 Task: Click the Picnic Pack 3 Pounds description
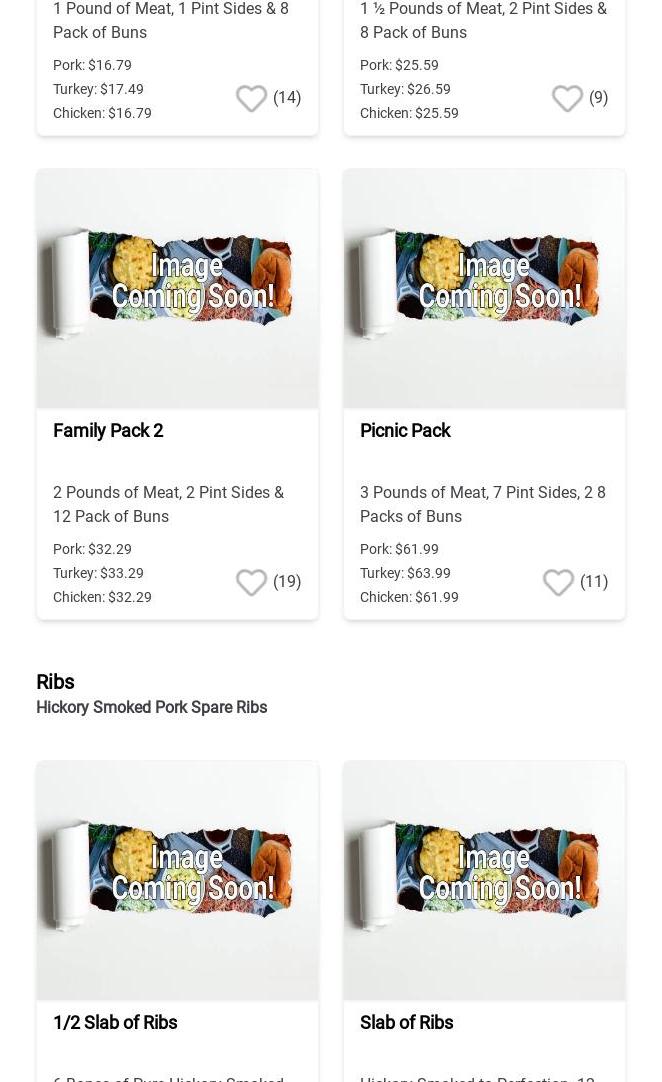pyautogui.click(x=482, y=504)
